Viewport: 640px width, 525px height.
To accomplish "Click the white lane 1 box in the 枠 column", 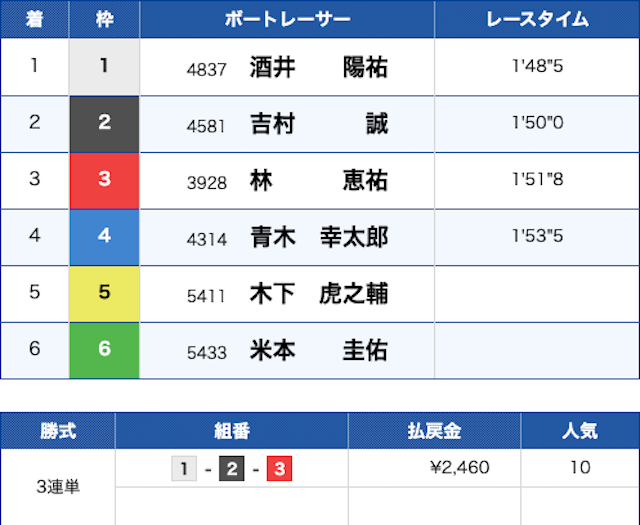I will [x=104, y=67].
